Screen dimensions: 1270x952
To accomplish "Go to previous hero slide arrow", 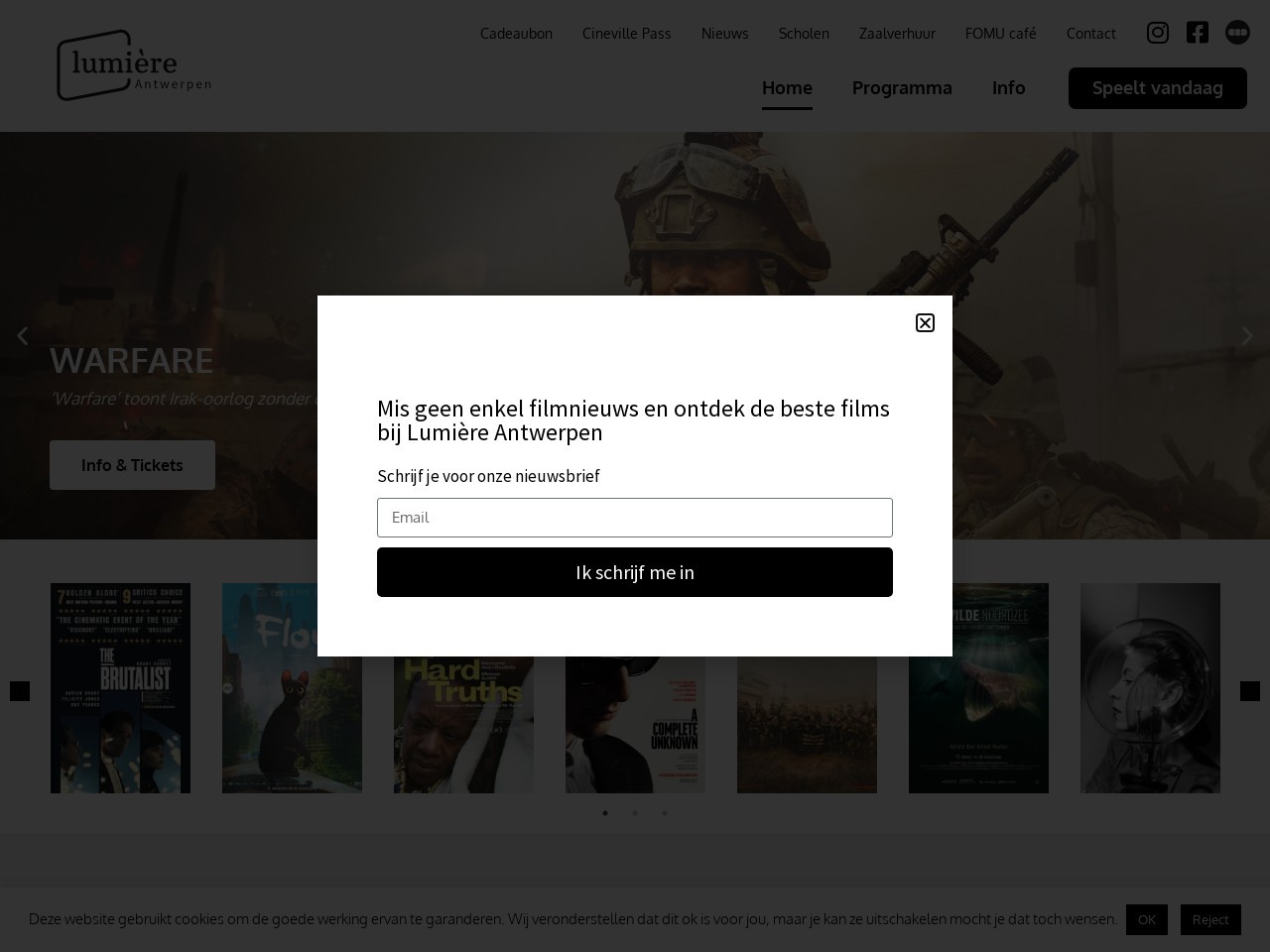I will point(22,336).
